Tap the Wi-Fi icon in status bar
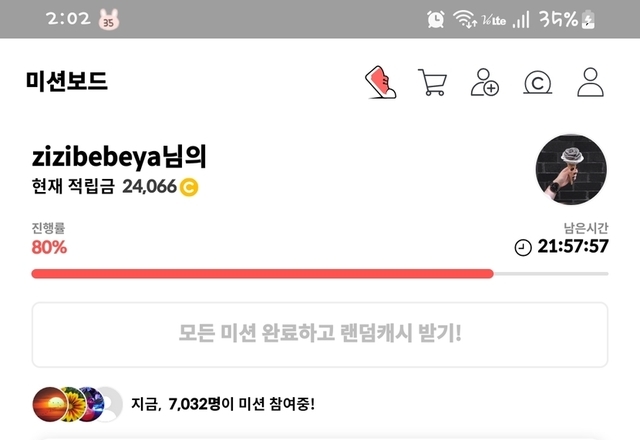This screenshot has height=440, width=640. 464,19
